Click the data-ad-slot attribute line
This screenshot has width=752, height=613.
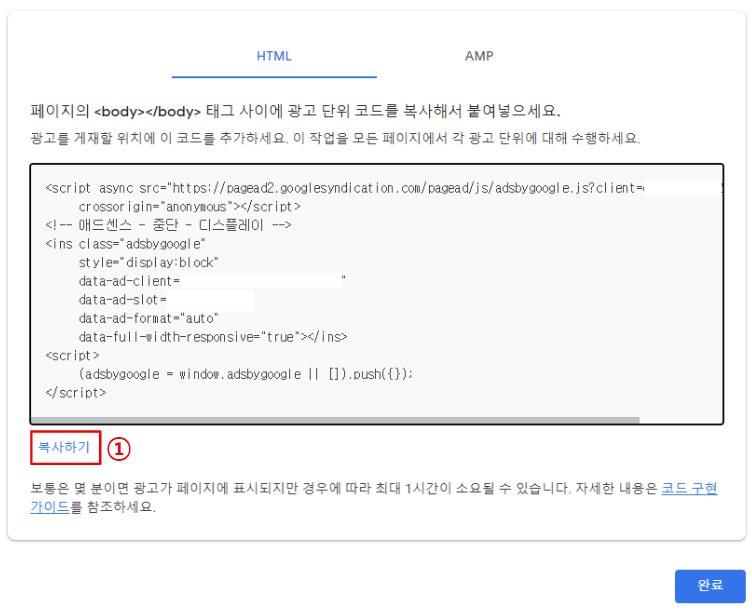(166, 300)
